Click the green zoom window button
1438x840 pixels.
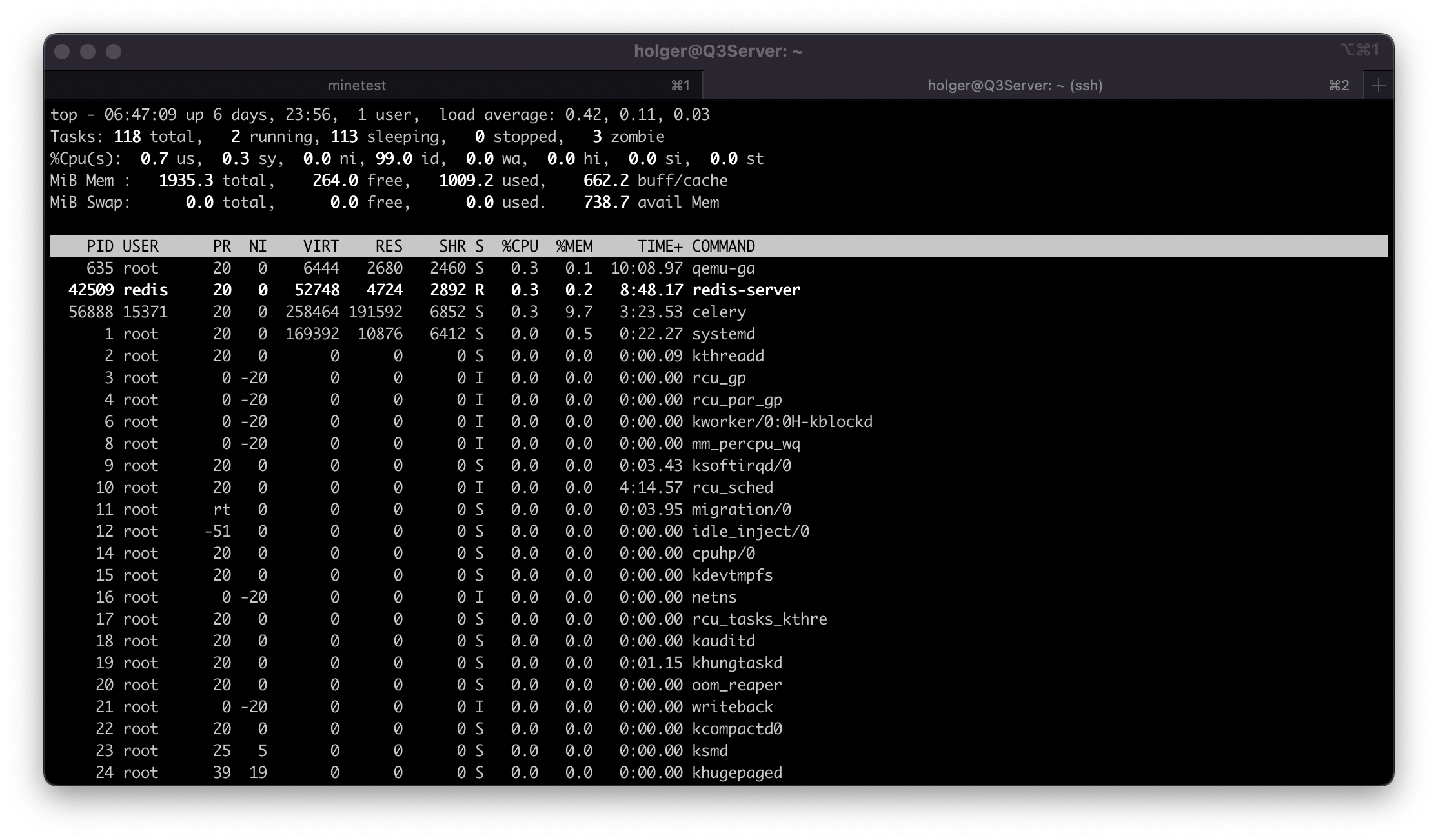point(114,52)
